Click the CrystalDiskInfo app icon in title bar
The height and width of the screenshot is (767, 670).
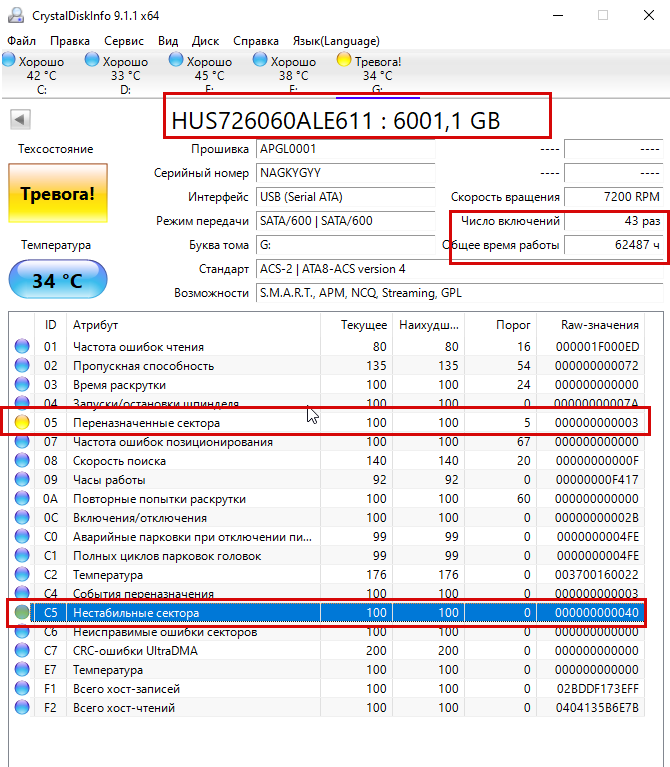(16, 15)
